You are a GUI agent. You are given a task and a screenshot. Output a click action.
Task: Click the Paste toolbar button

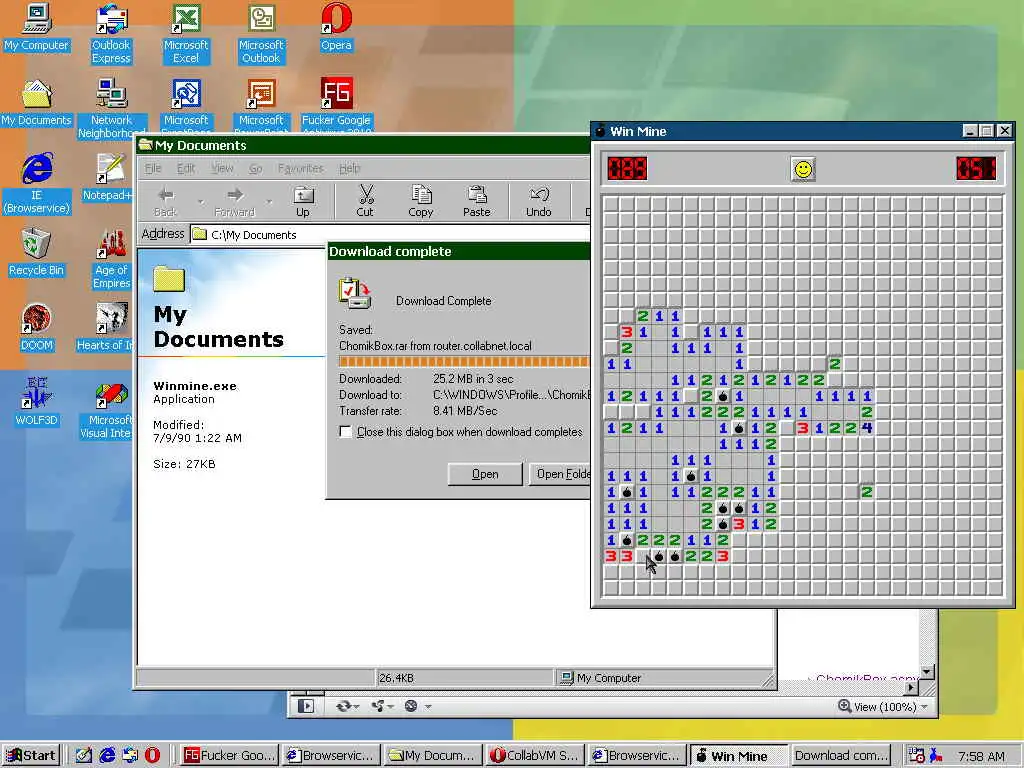(x=477, y=201)
